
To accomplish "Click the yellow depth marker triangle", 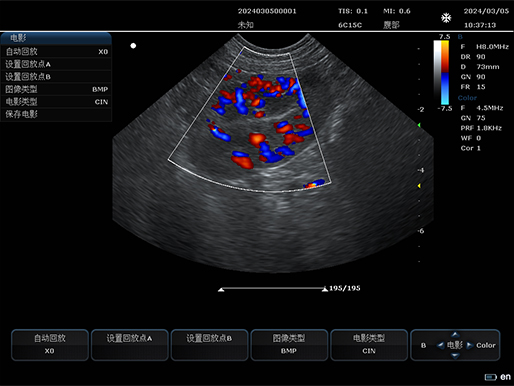I will coord(419,186).
